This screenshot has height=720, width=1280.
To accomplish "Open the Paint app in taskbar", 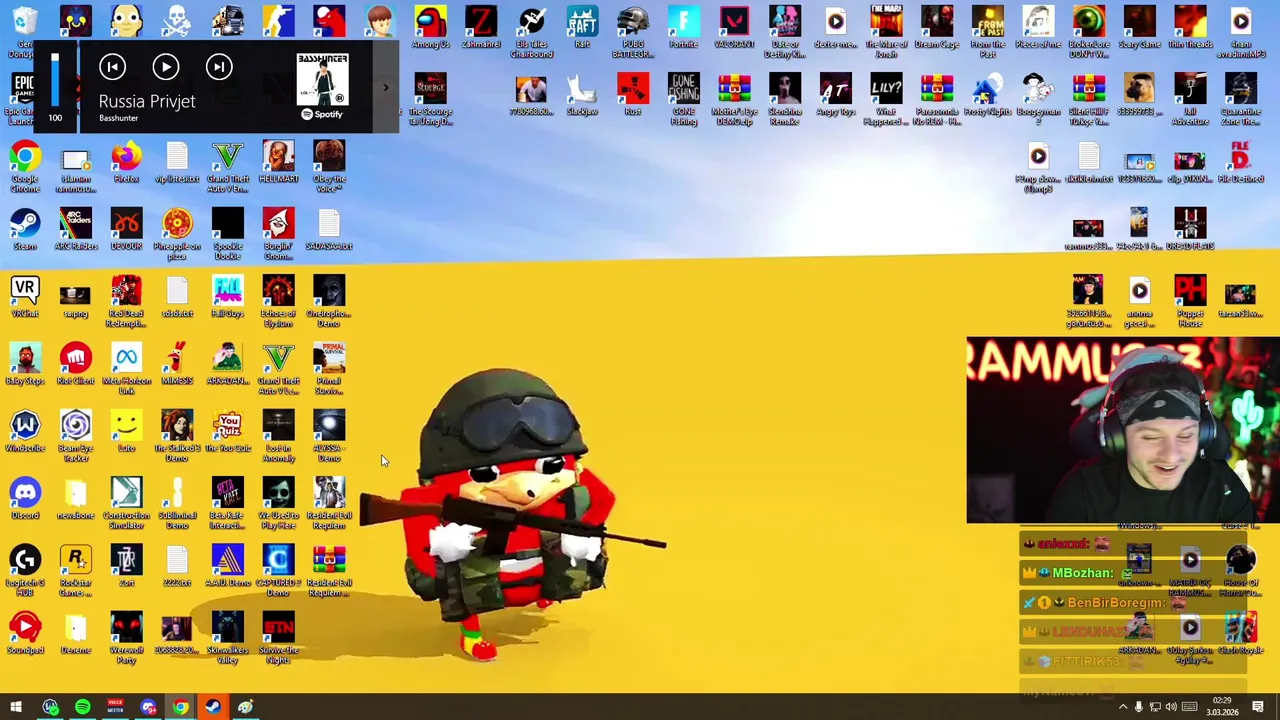I will click(x=245, y=708).
